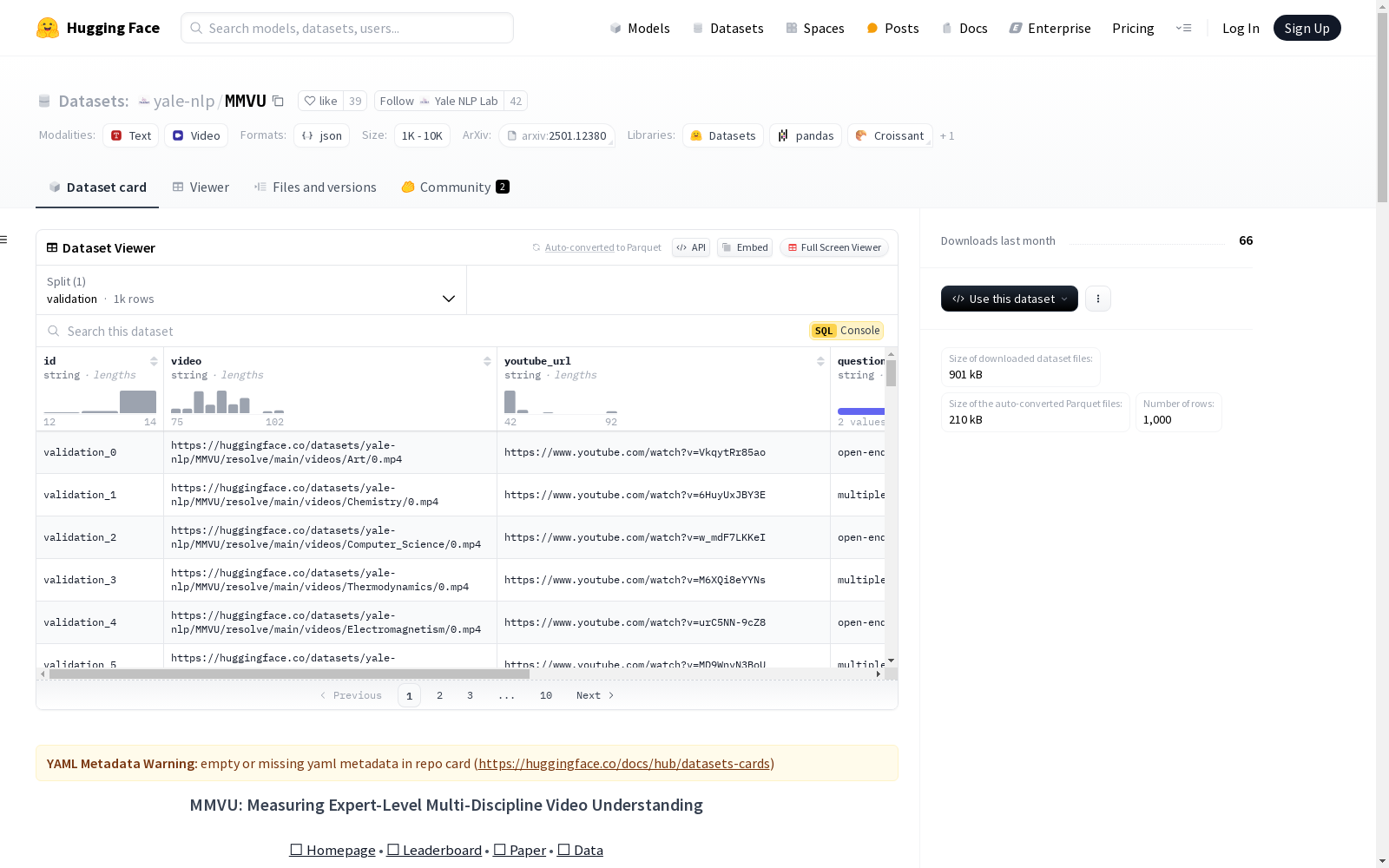
Task: Open the more options three-dot button
Action: point(1098,299)
